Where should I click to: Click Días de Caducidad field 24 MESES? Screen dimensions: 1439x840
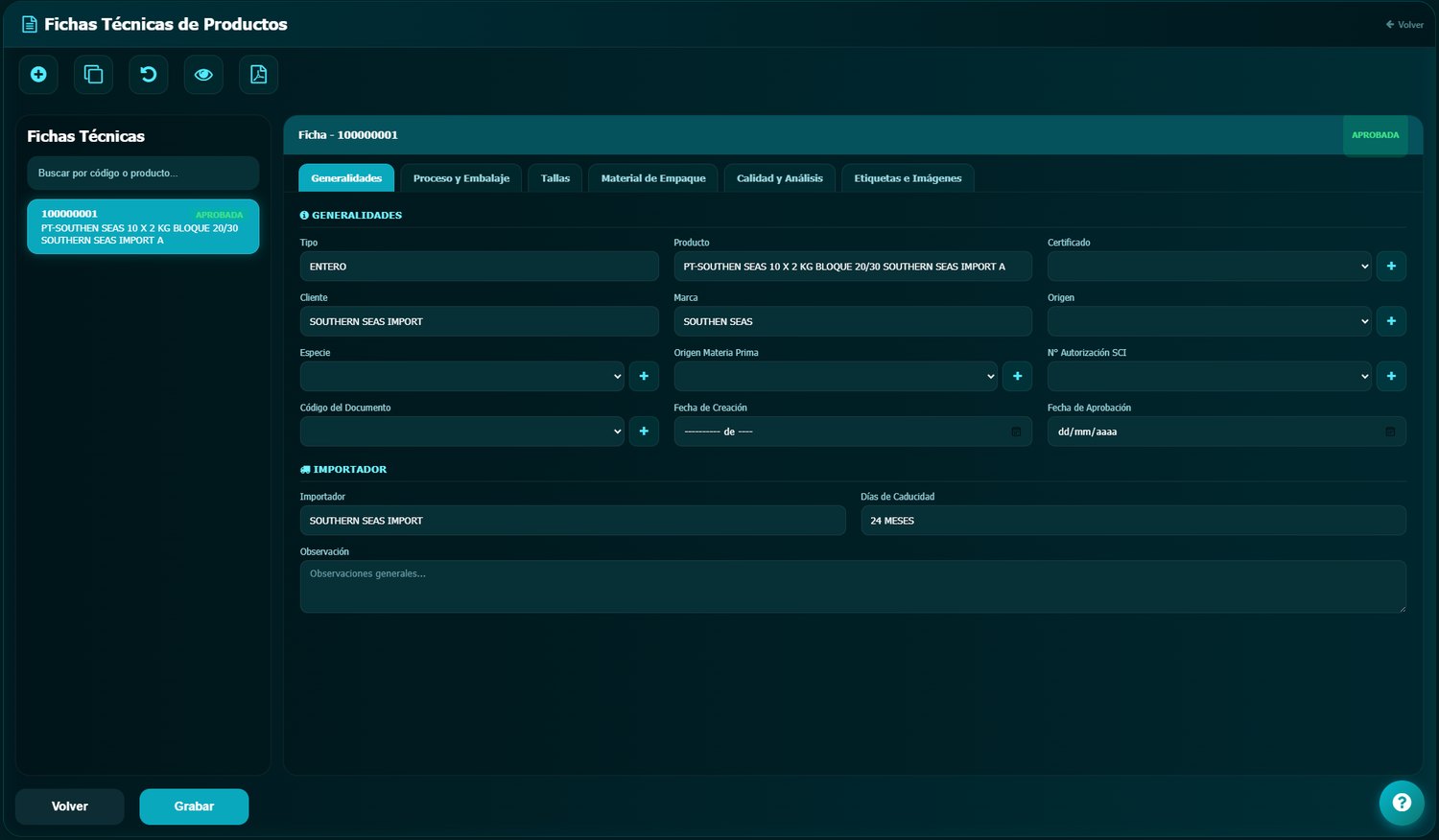[x=1133, y=521]
